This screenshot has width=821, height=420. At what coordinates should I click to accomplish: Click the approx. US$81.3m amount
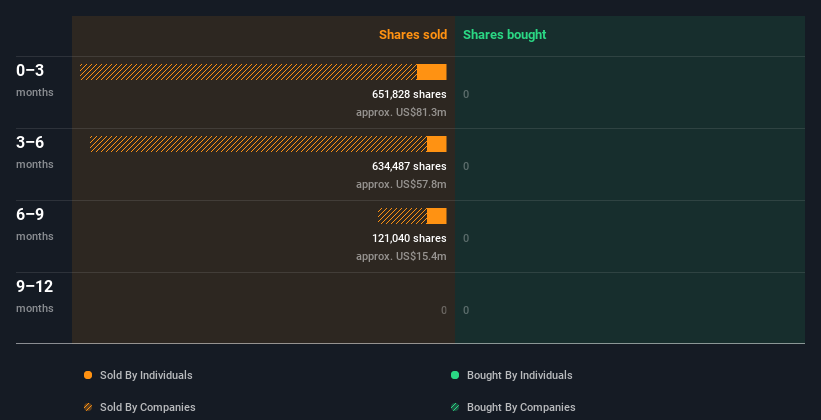click(x=401, y=112)
